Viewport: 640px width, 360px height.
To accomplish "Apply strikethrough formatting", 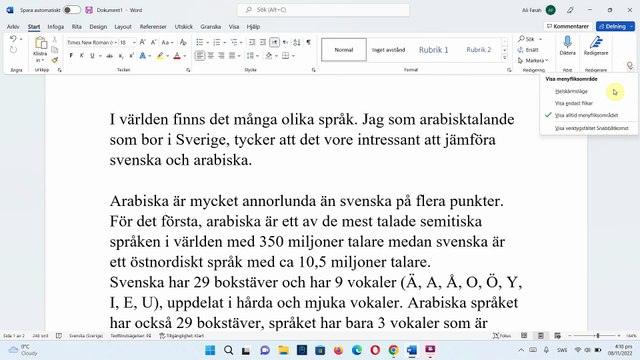I will 110,56.
